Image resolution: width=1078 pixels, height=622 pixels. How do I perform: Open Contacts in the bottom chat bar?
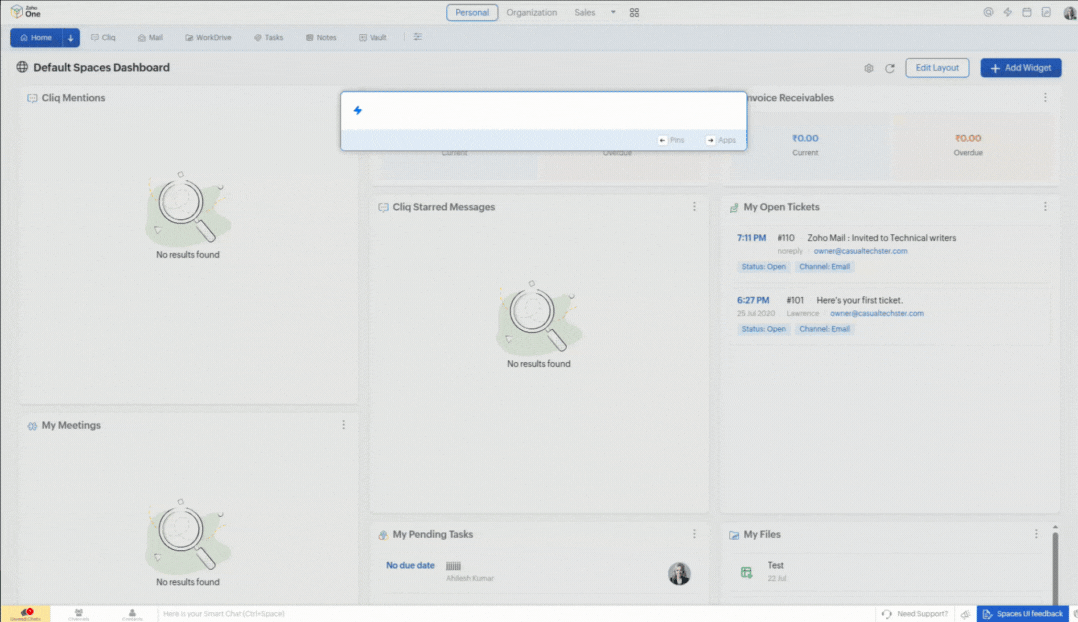pos(132,613)
